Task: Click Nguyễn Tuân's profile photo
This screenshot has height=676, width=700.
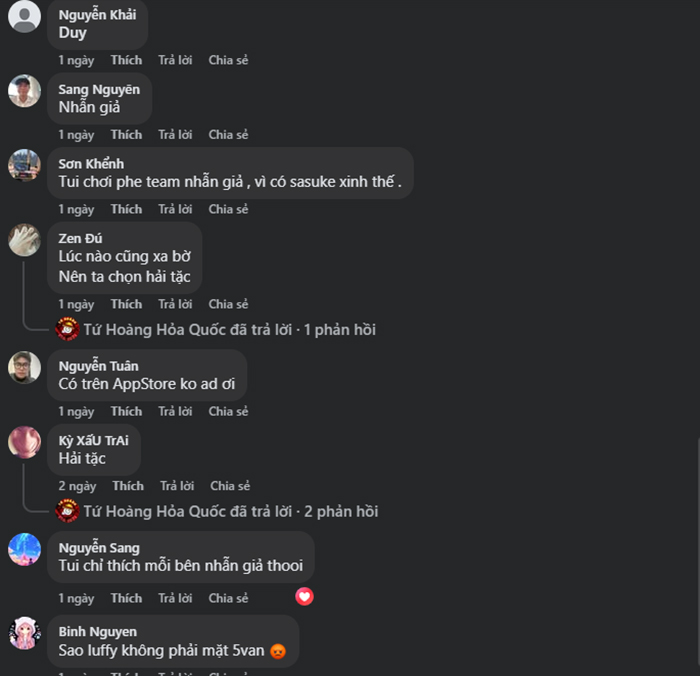Action: pos(24,367)
